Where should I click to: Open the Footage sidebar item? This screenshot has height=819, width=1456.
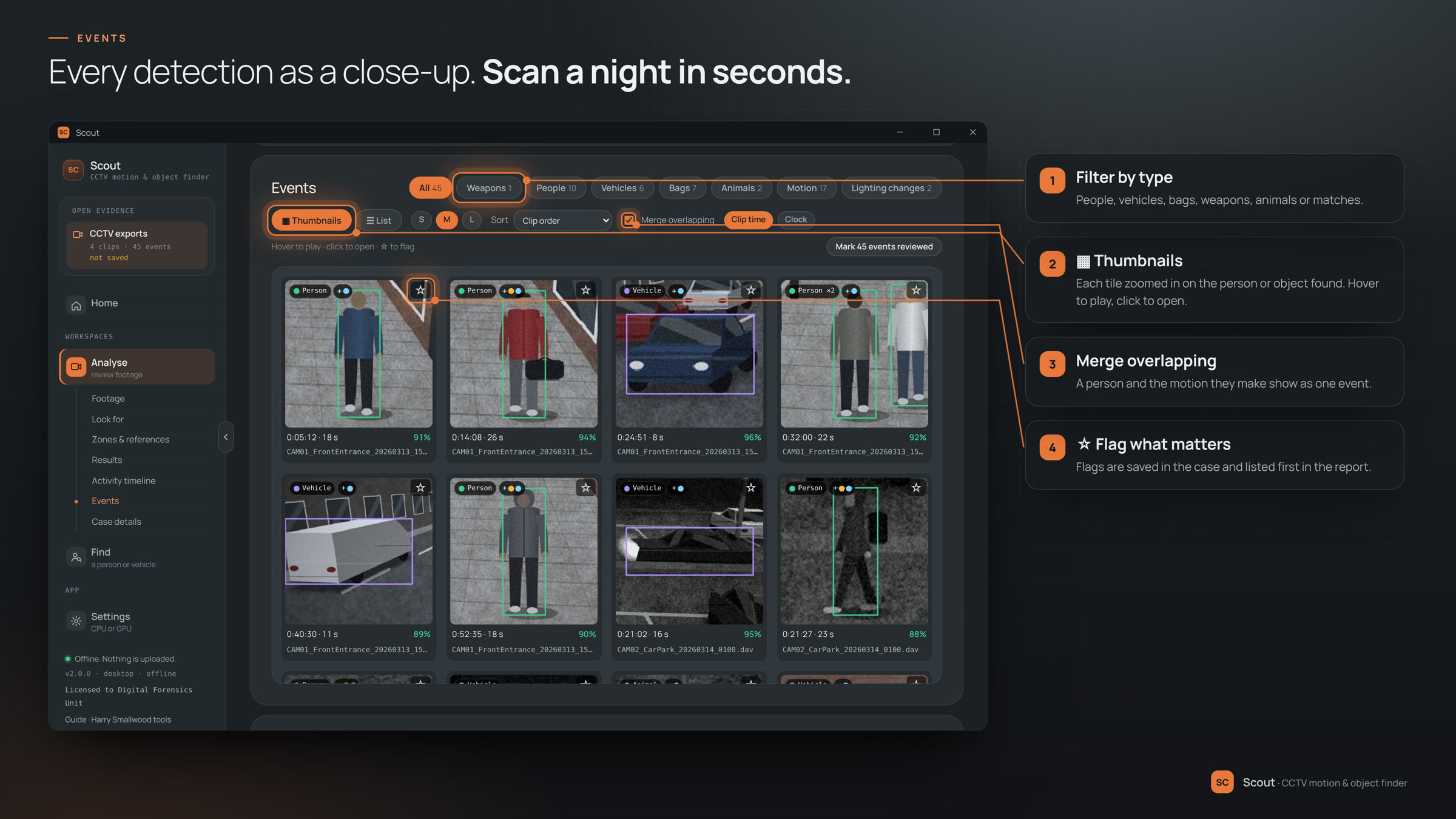[x=108, y=399]
